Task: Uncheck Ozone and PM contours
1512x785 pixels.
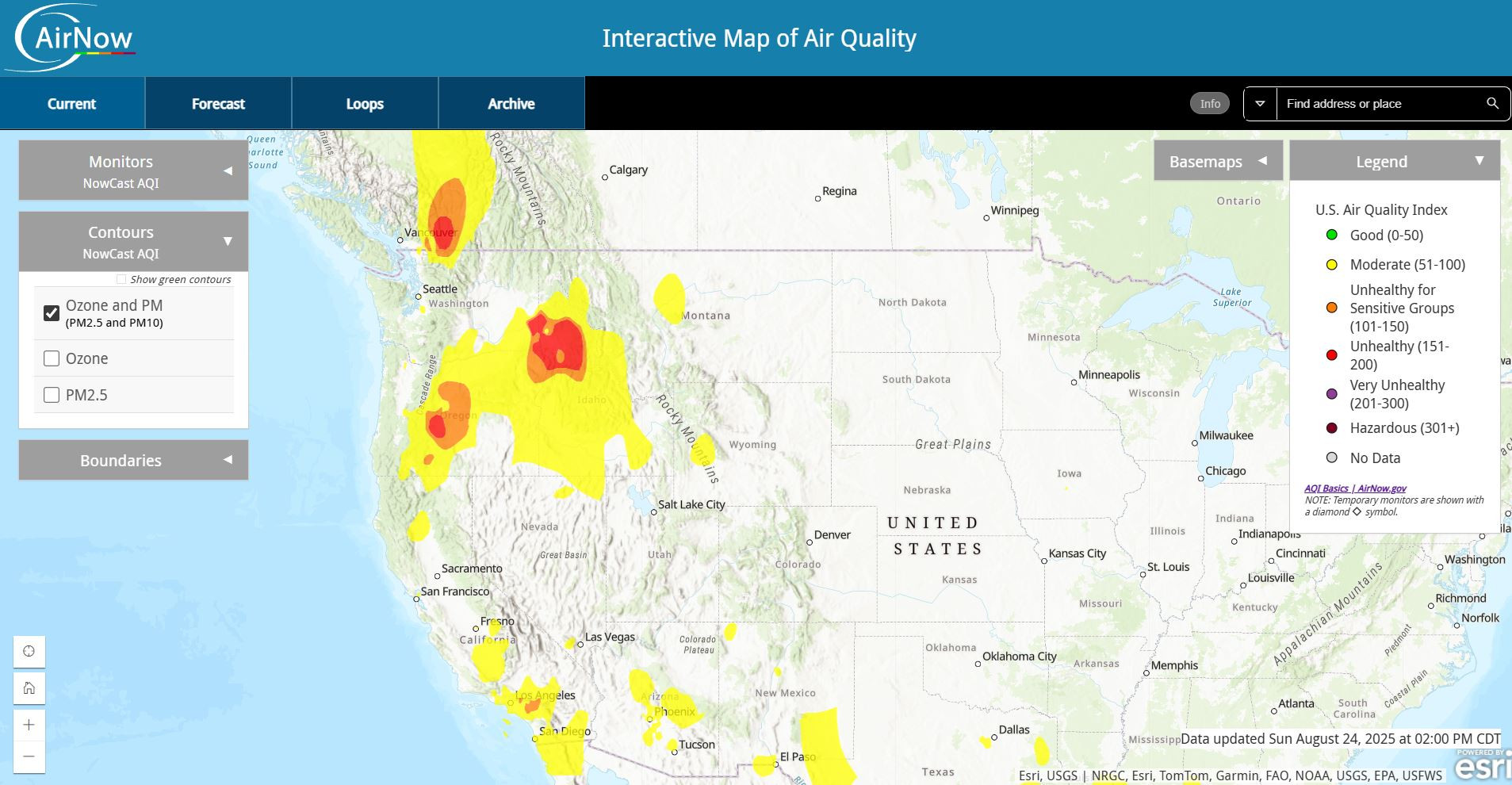Action: (x=52, y=312)
